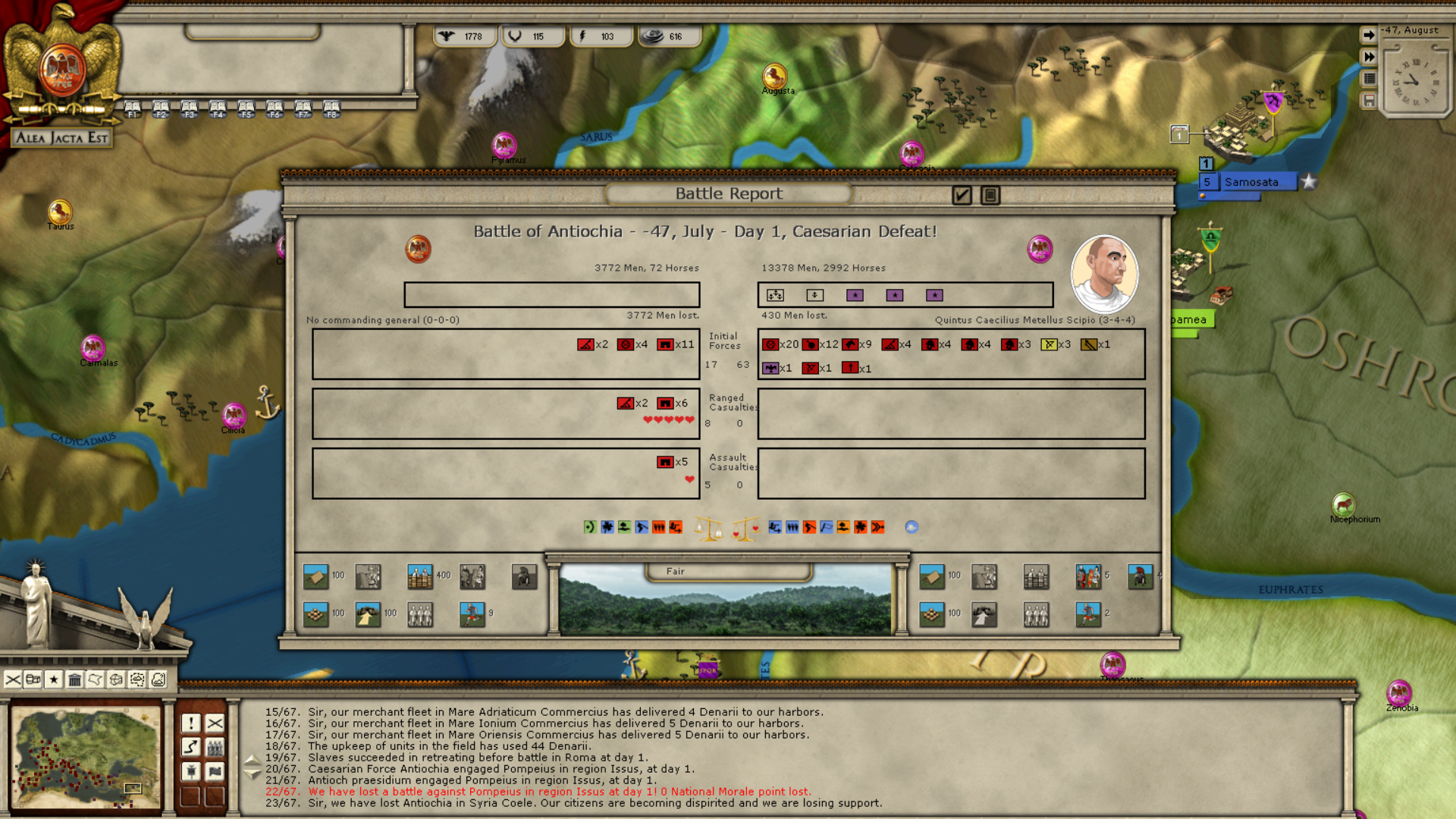This screenshot has width=1456, height=819.
Task: Click the minimap of Europe
Action: point(86,758)
